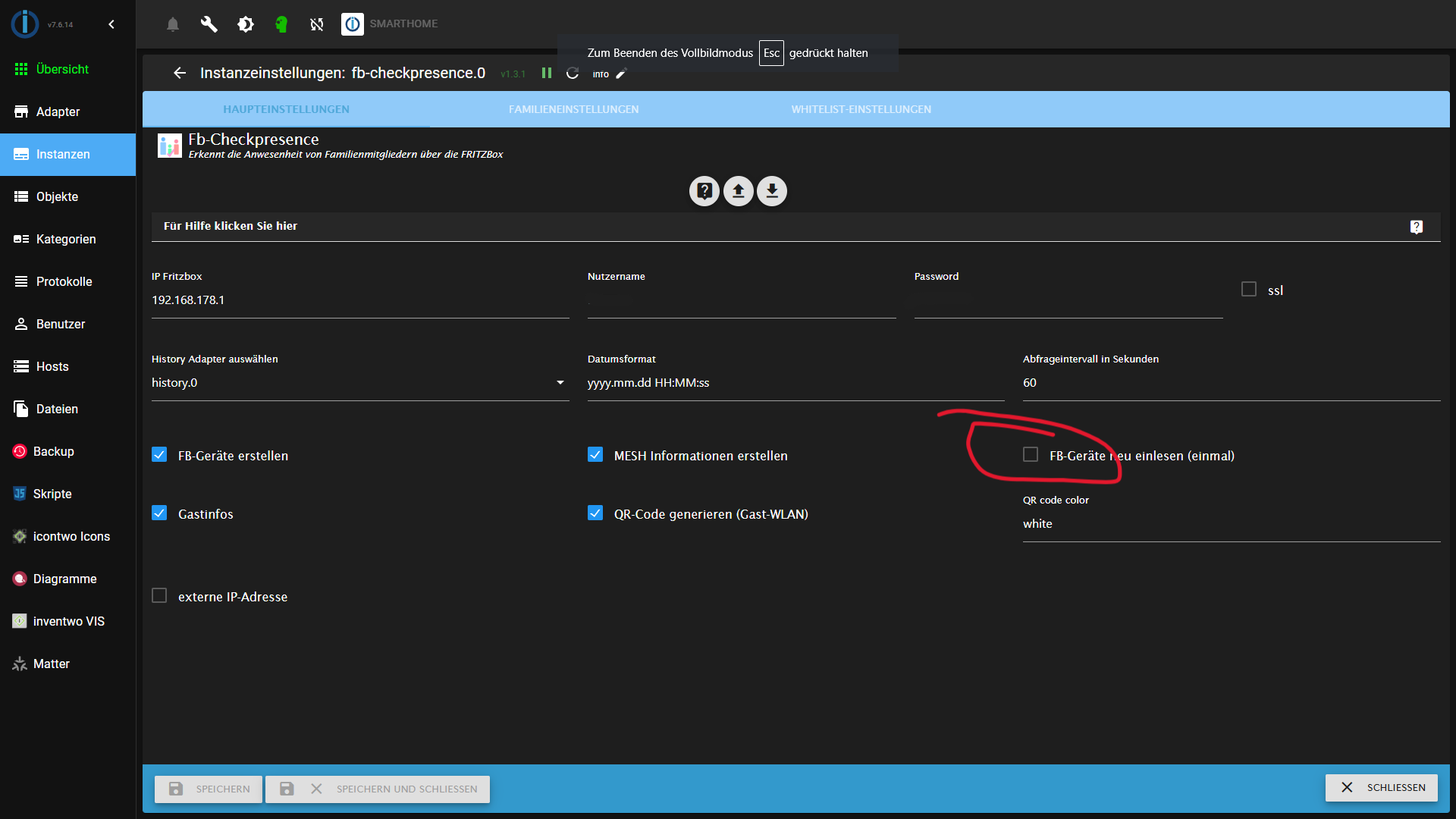Enable the ssl checkbox

1249,289
